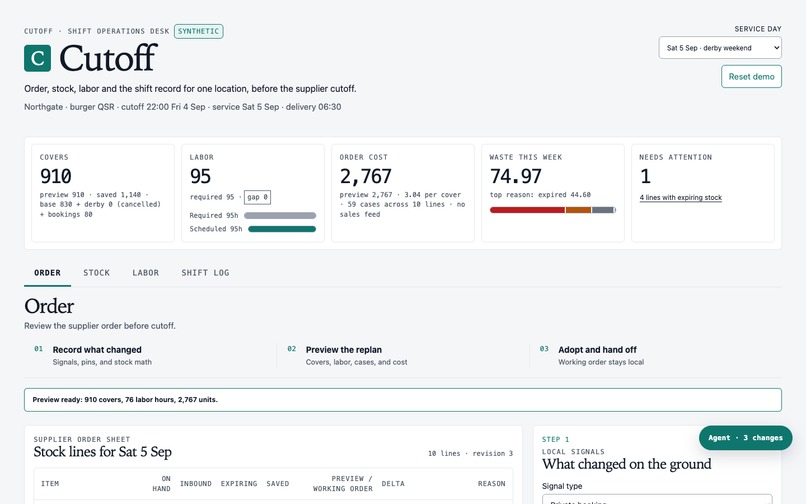Click the Signal type label

tap(562, 486)
